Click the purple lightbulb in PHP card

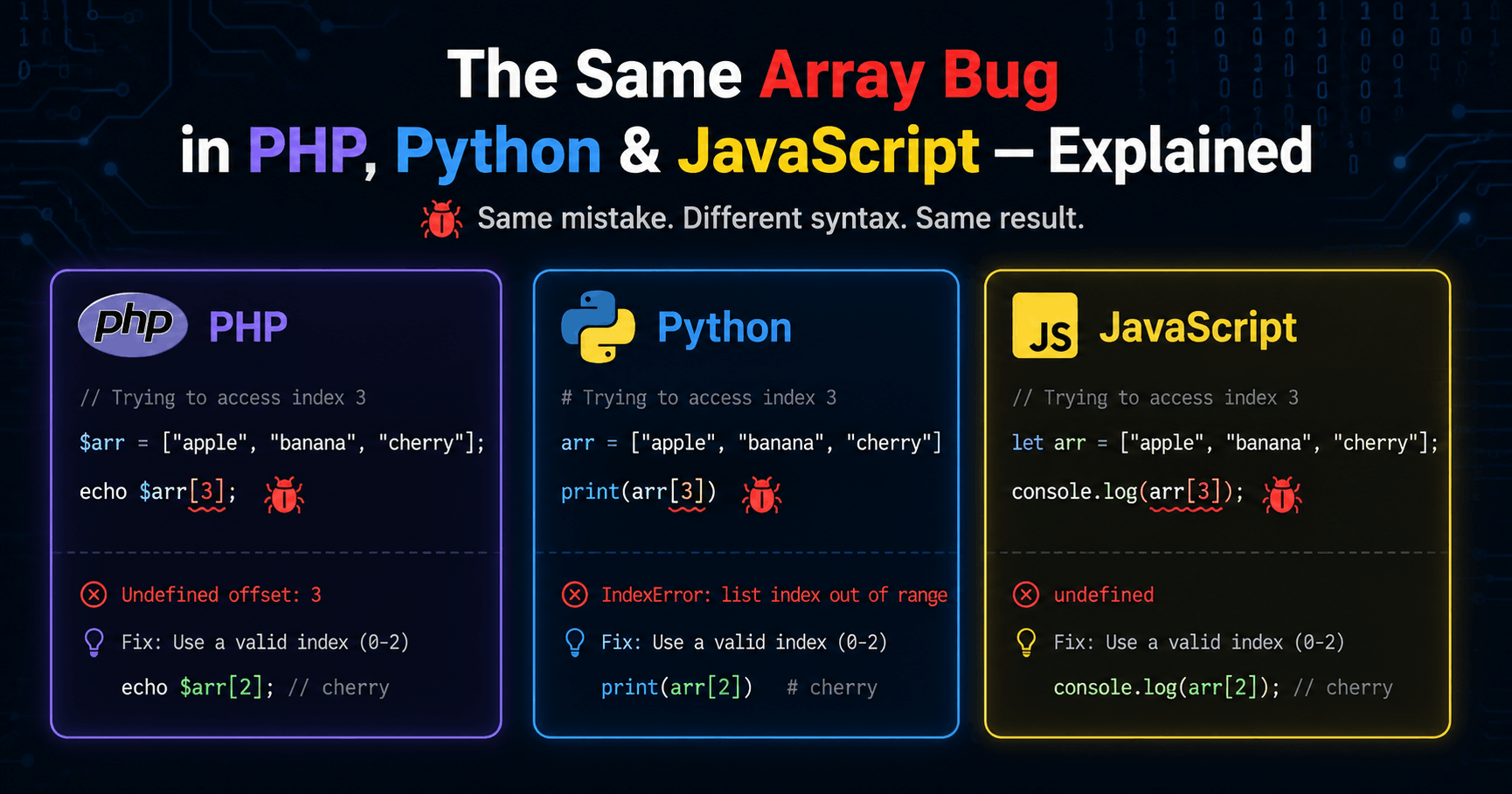pyautogui.click(x=94, y=643)
